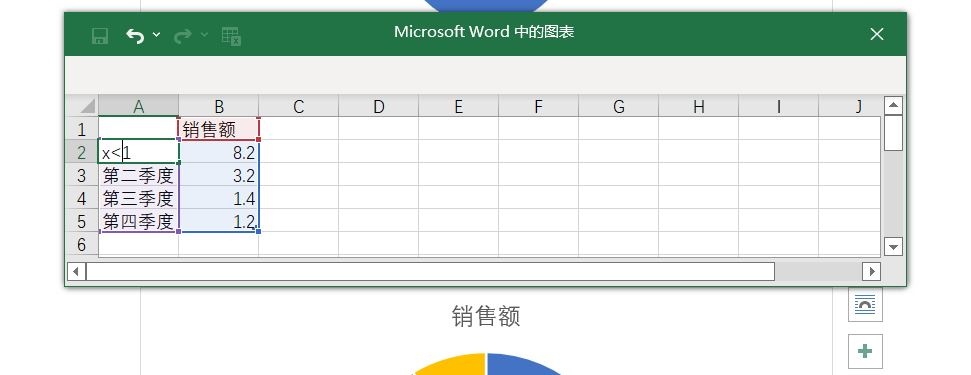This screenshot has width=971, height=375.
Task: Click the cell containing 1.4
Action: coord(219,199)
